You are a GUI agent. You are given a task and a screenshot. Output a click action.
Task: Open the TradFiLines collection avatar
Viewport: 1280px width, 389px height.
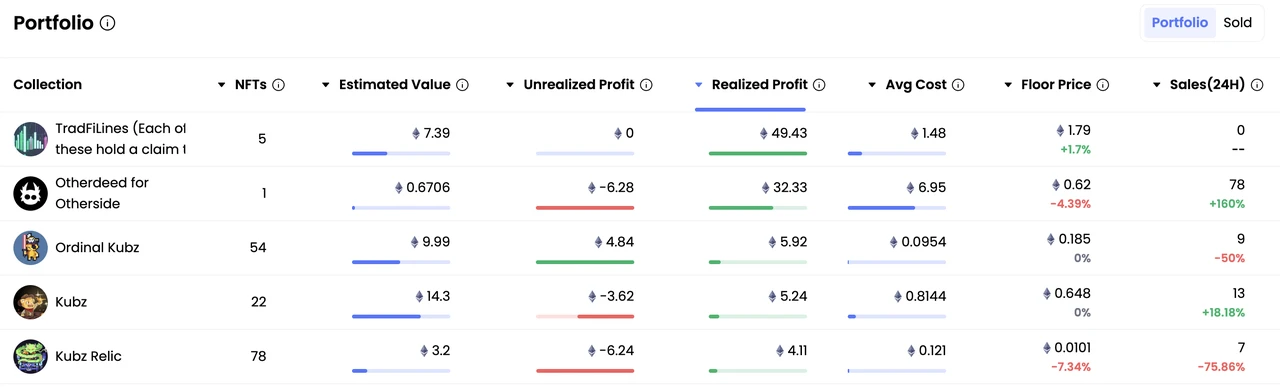click(31, 139)
